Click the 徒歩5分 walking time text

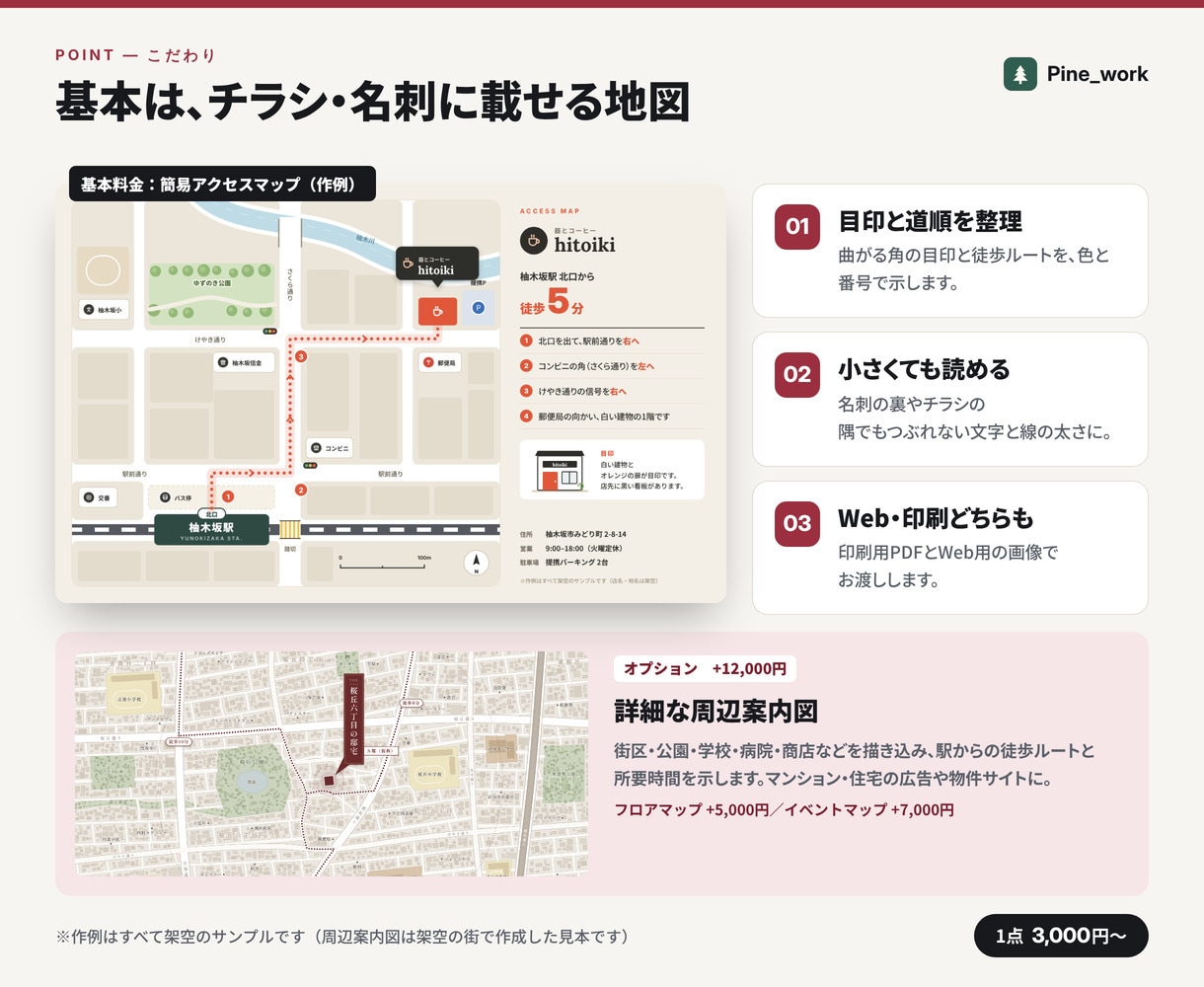point(552,303)
